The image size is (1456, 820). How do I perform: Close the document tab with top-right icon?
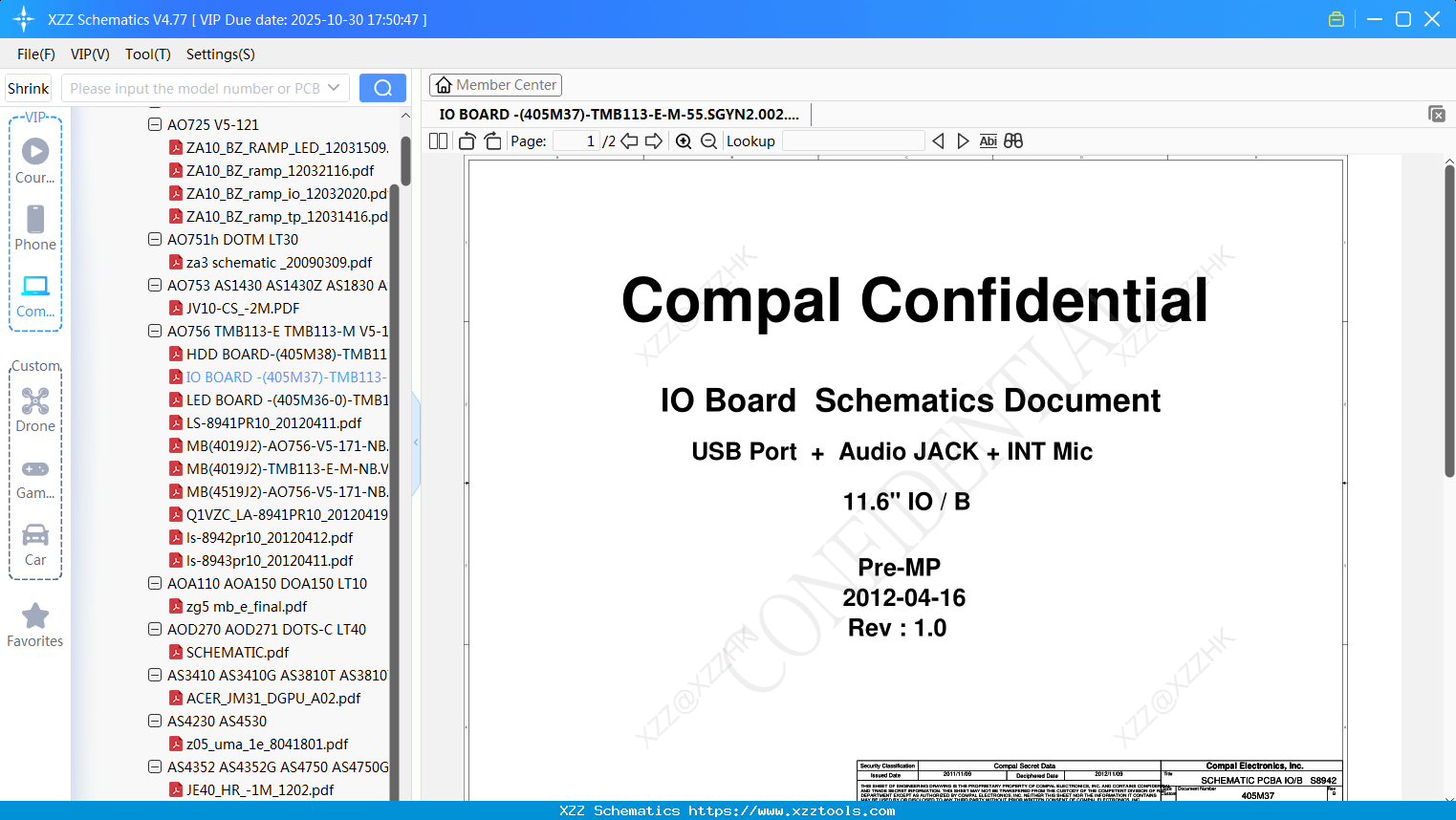1436,114
